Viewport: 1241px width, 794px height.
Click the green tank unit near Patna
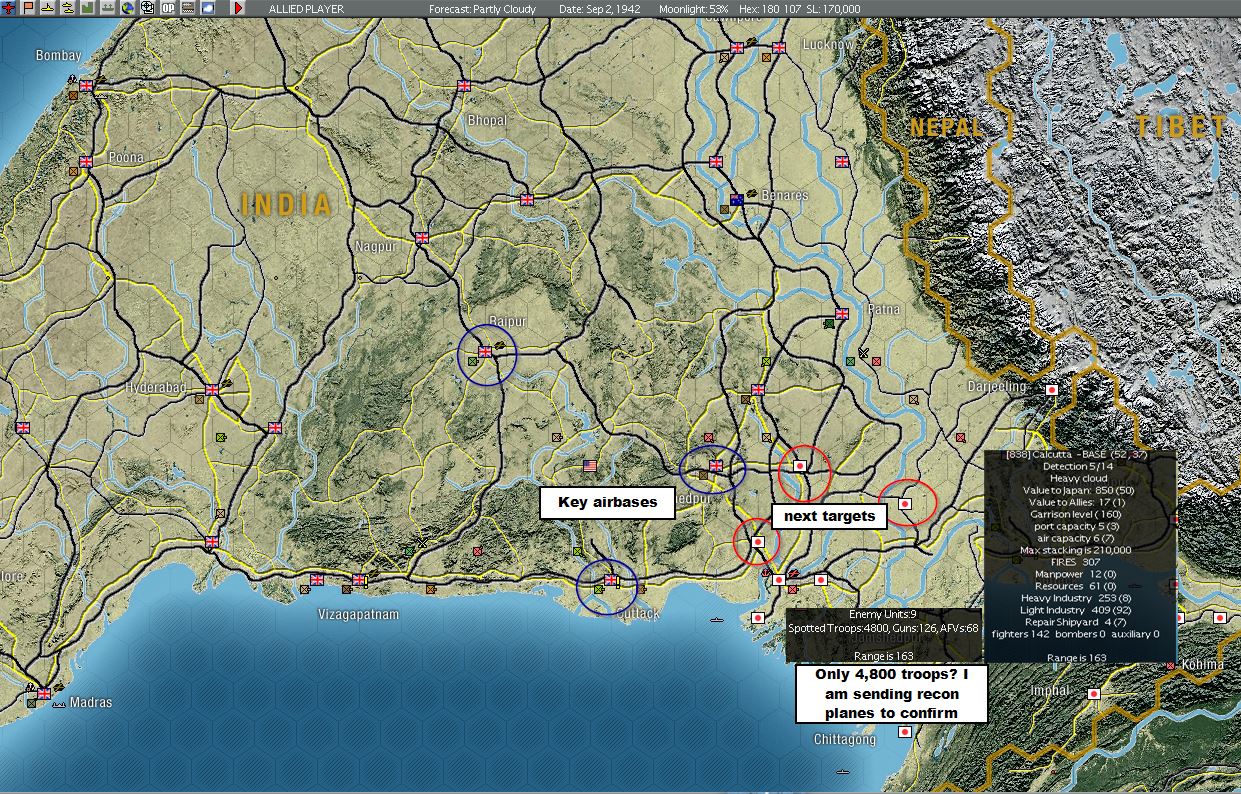pyautogui.click(x=829, y=323)
